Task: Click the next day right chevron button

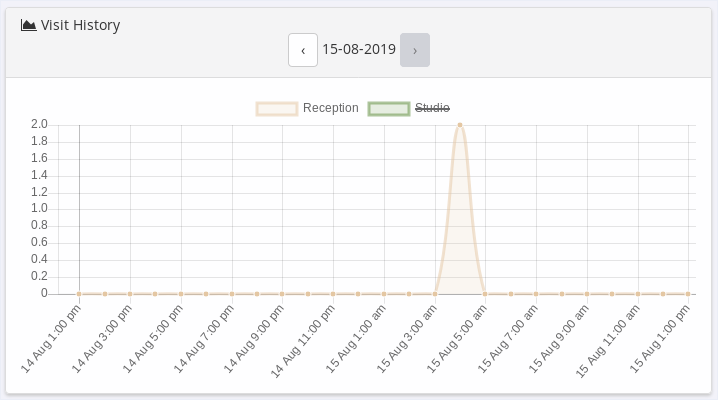Action: [415, 50]
